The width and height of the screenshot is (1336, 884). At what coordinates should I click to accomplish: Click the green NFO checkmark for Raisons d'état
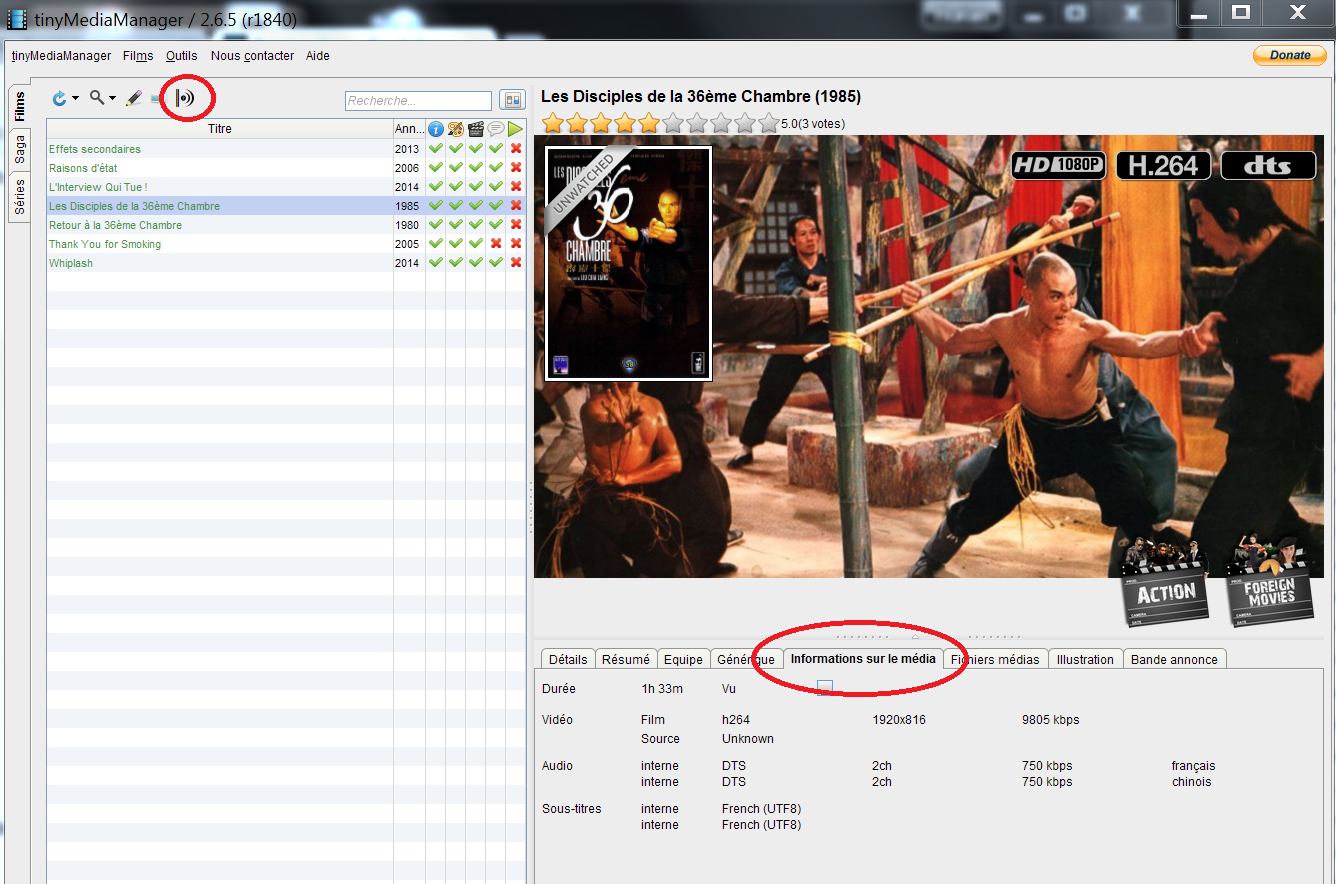coord(436,168)
